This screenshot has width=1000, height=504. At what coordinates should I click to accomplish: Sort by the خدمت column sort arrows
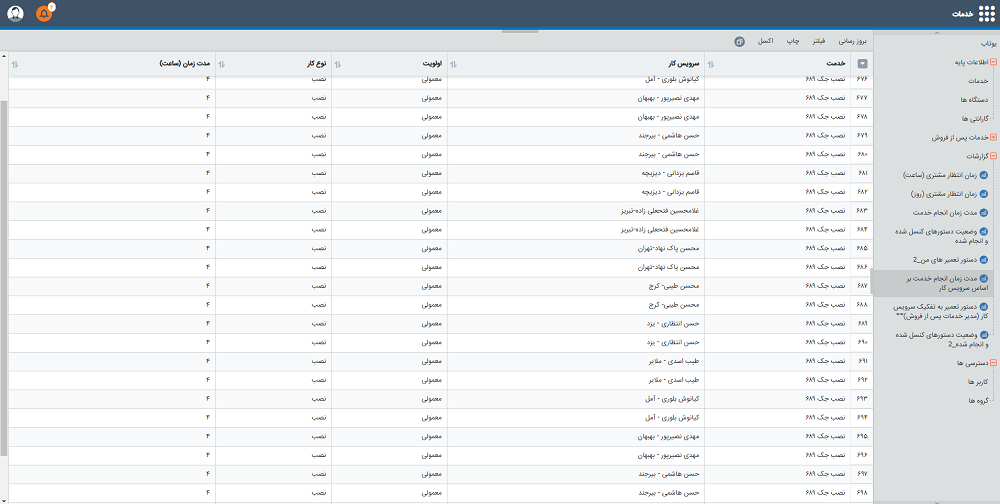point(711,64)
